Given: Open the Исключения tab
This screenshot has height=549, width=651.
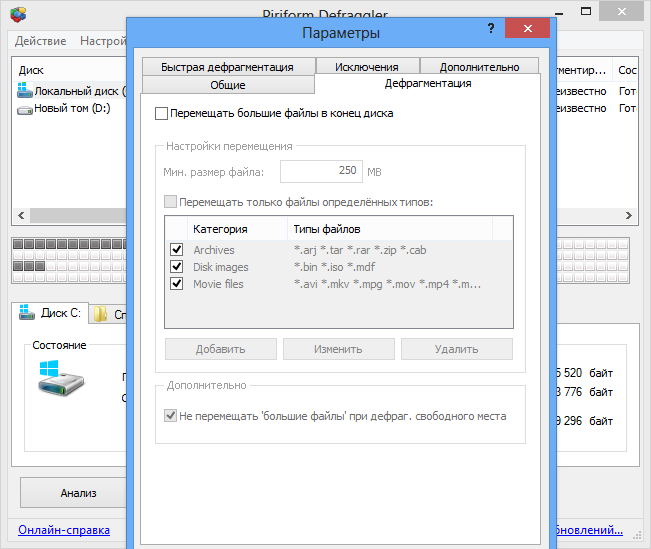Looking at the screenshot, I should (367, 66).
